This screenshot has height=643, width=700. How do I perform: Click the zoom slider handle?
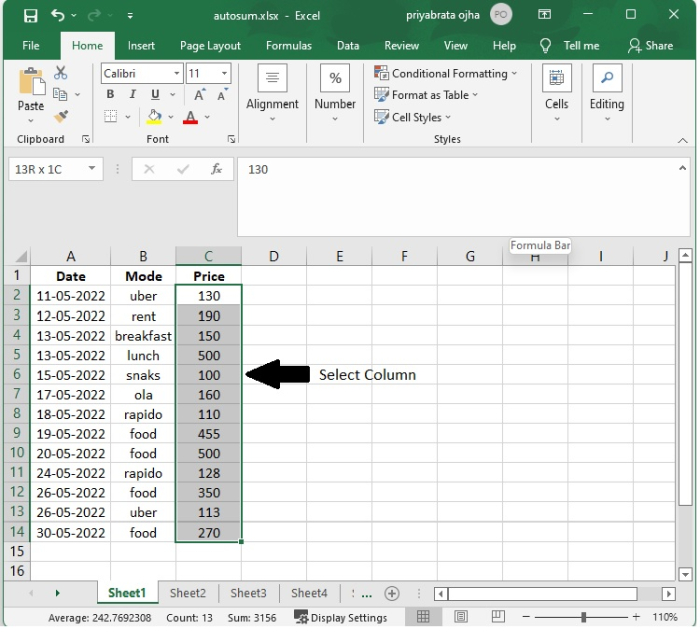pyautogui.click(x=583, y=617)
